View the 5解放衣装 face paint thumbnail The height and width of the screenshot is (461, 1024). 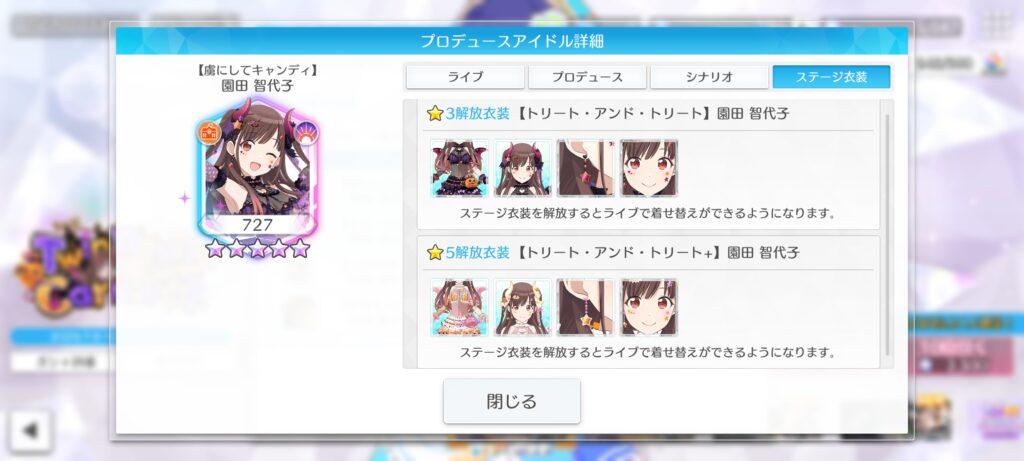tap(648, 308)
